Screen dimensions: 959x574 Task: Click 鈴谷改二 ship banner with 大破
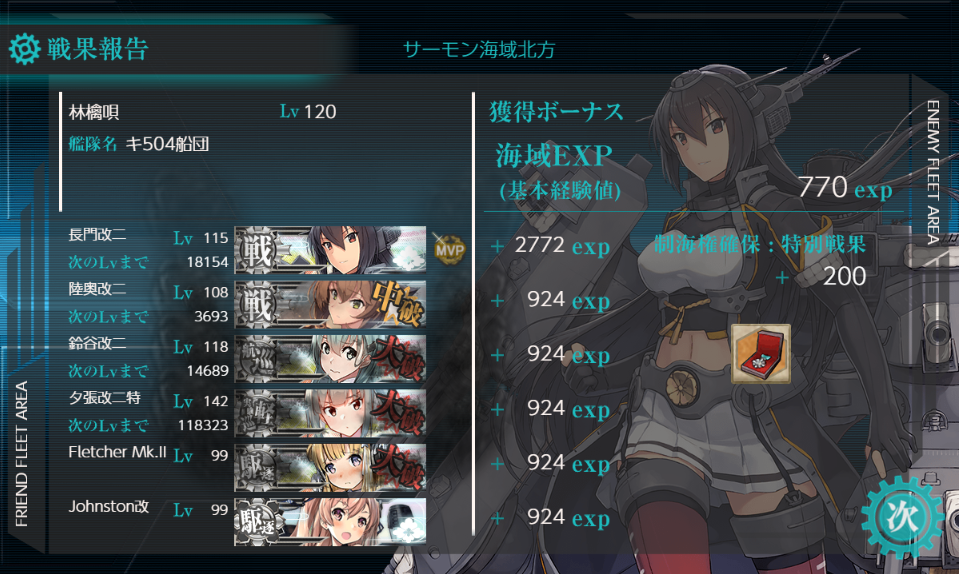pyautogui.click(x=330, y=358)
